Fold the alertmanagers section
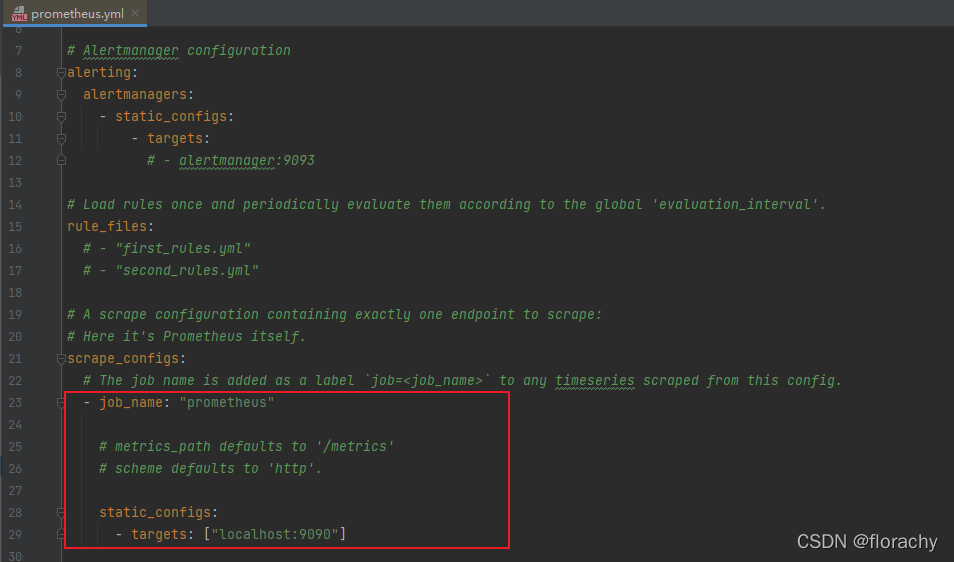The image size is (954, 562). pyautogui.click(x=62, y=94)
